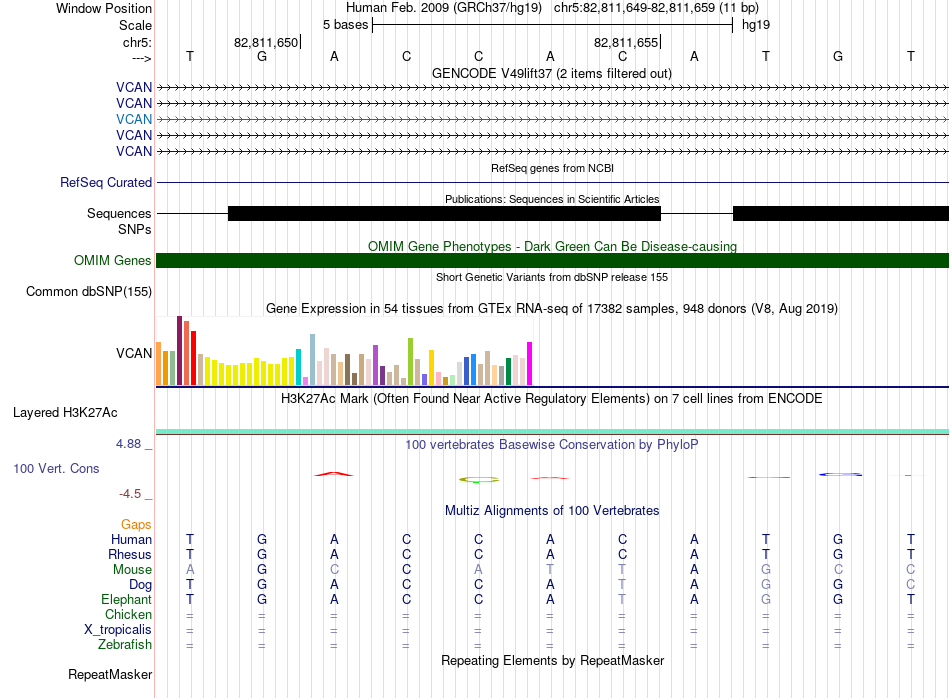The height and width of the screenshot is (698, 950).
Task: Click the blue PhyloP mark on the right
Action: pyautogui.click(x=840, y=474)
